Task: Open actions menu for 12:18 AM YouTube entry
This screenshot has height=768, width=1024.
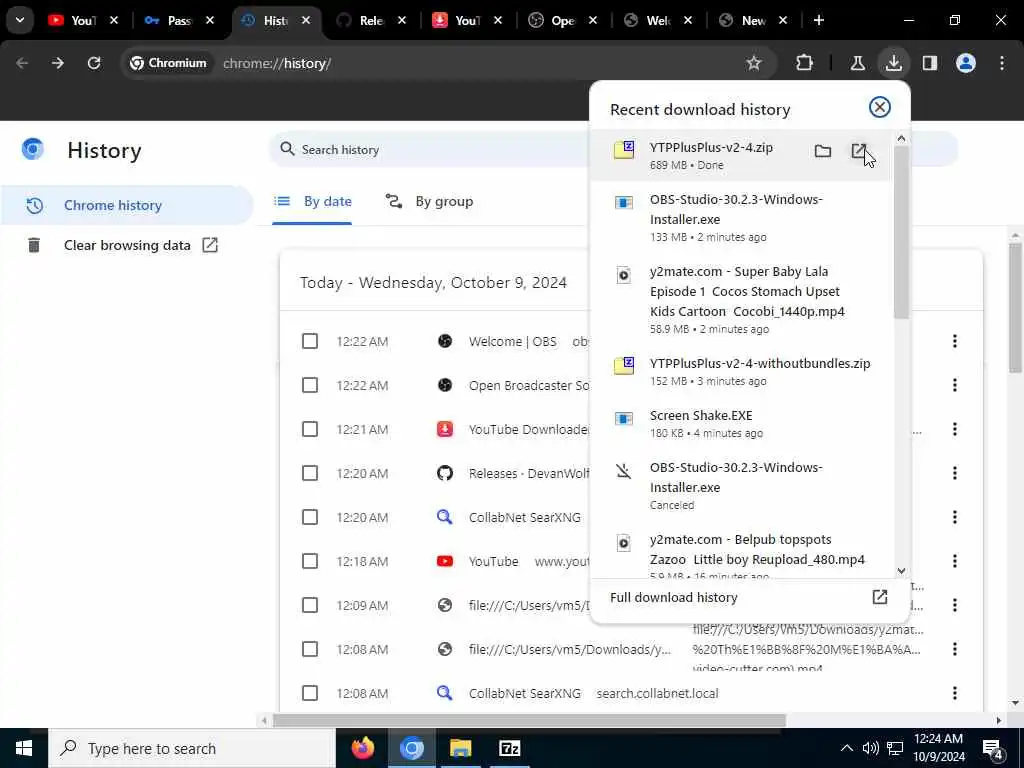Action: [955, 561]
